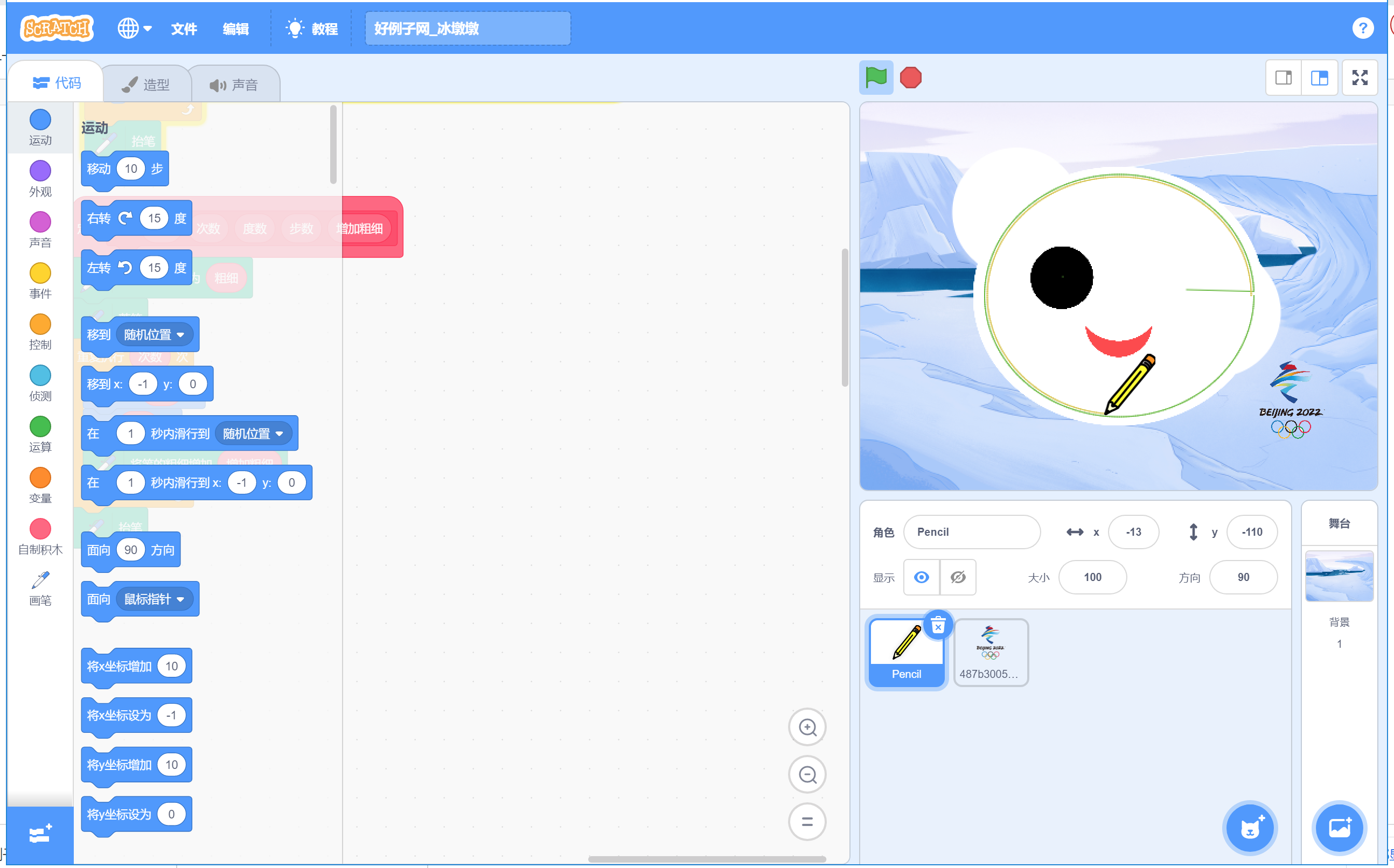Delete the Pencil sprite with trash icon
The height and width of the screenshot is (868, 1394).
coord(938,625)
